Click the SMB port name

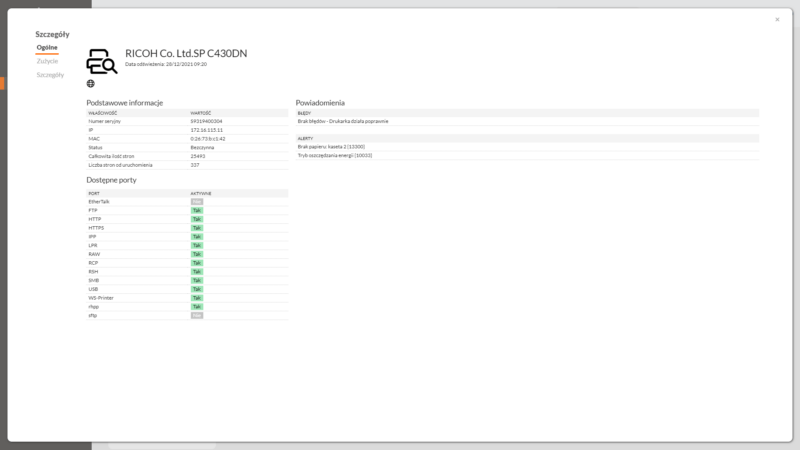point(94,281)
